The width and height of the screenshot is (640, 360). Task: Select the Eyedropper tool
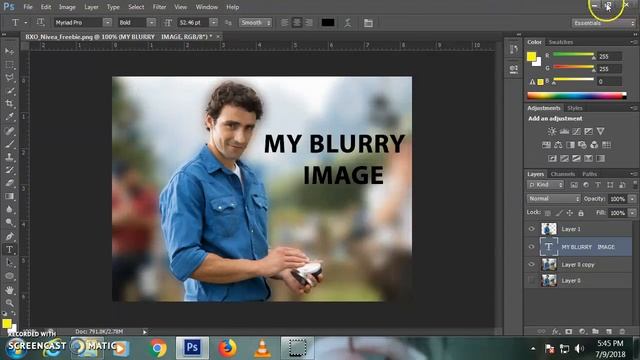[9, 117]
